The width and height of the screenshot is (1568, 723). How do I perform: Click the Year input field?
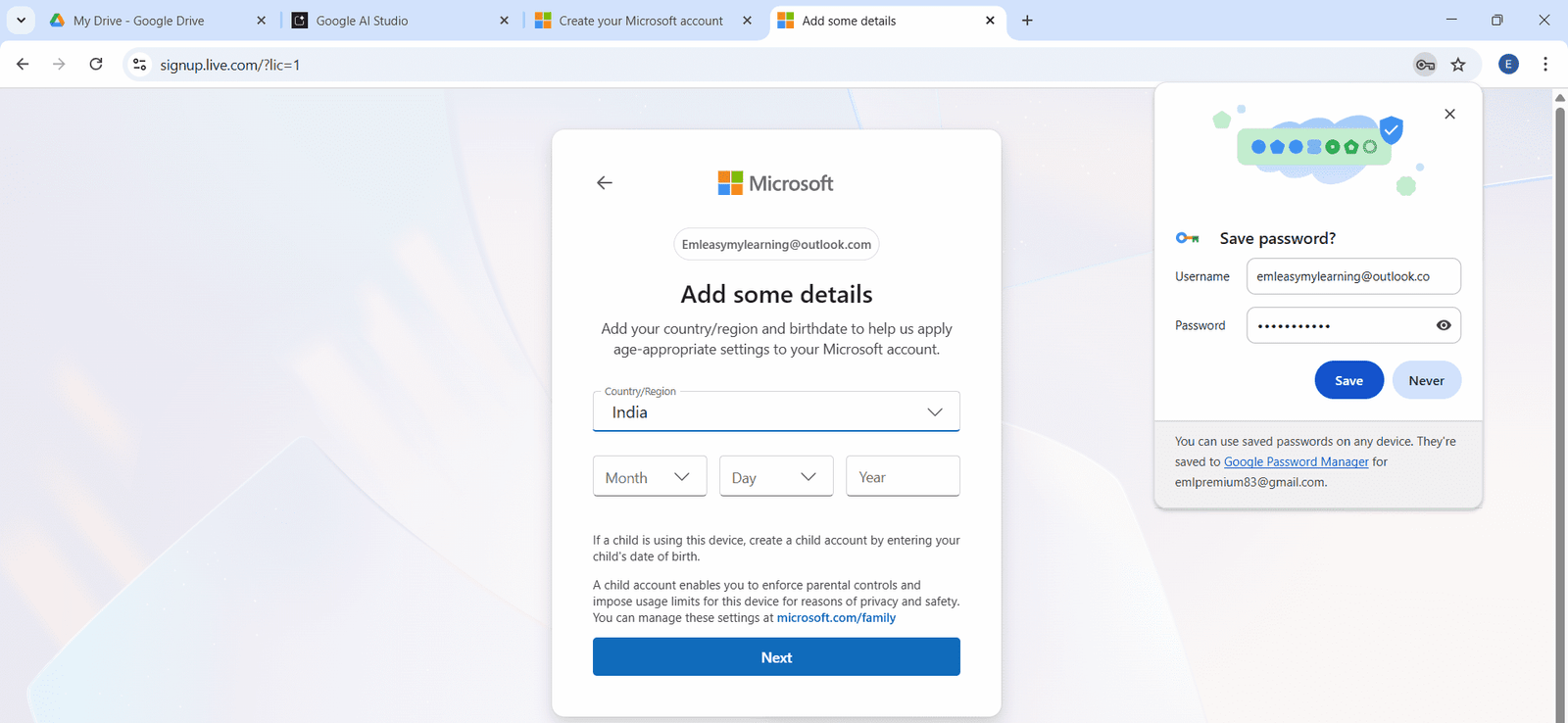pos(903,477)
